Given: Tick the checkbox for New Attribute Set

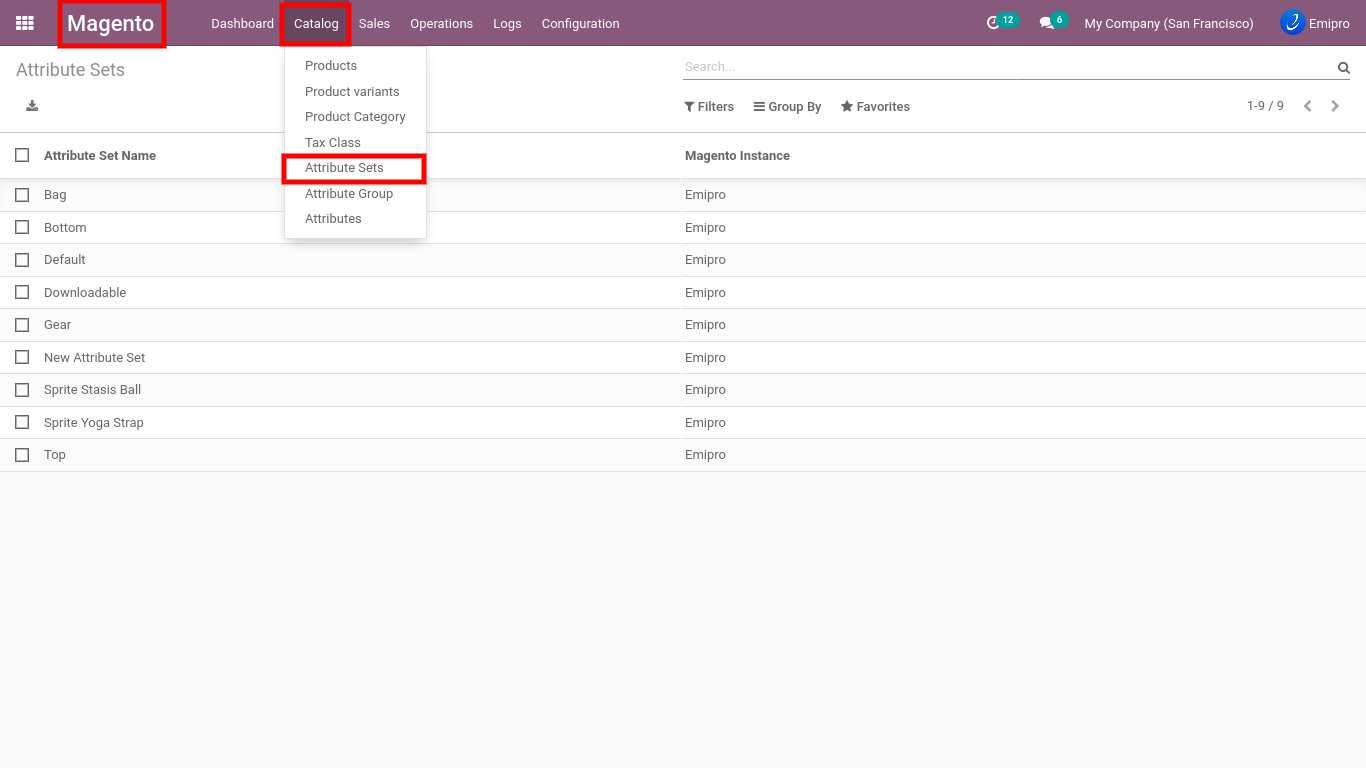Looking at the screenshot, I should coord(22,357).
